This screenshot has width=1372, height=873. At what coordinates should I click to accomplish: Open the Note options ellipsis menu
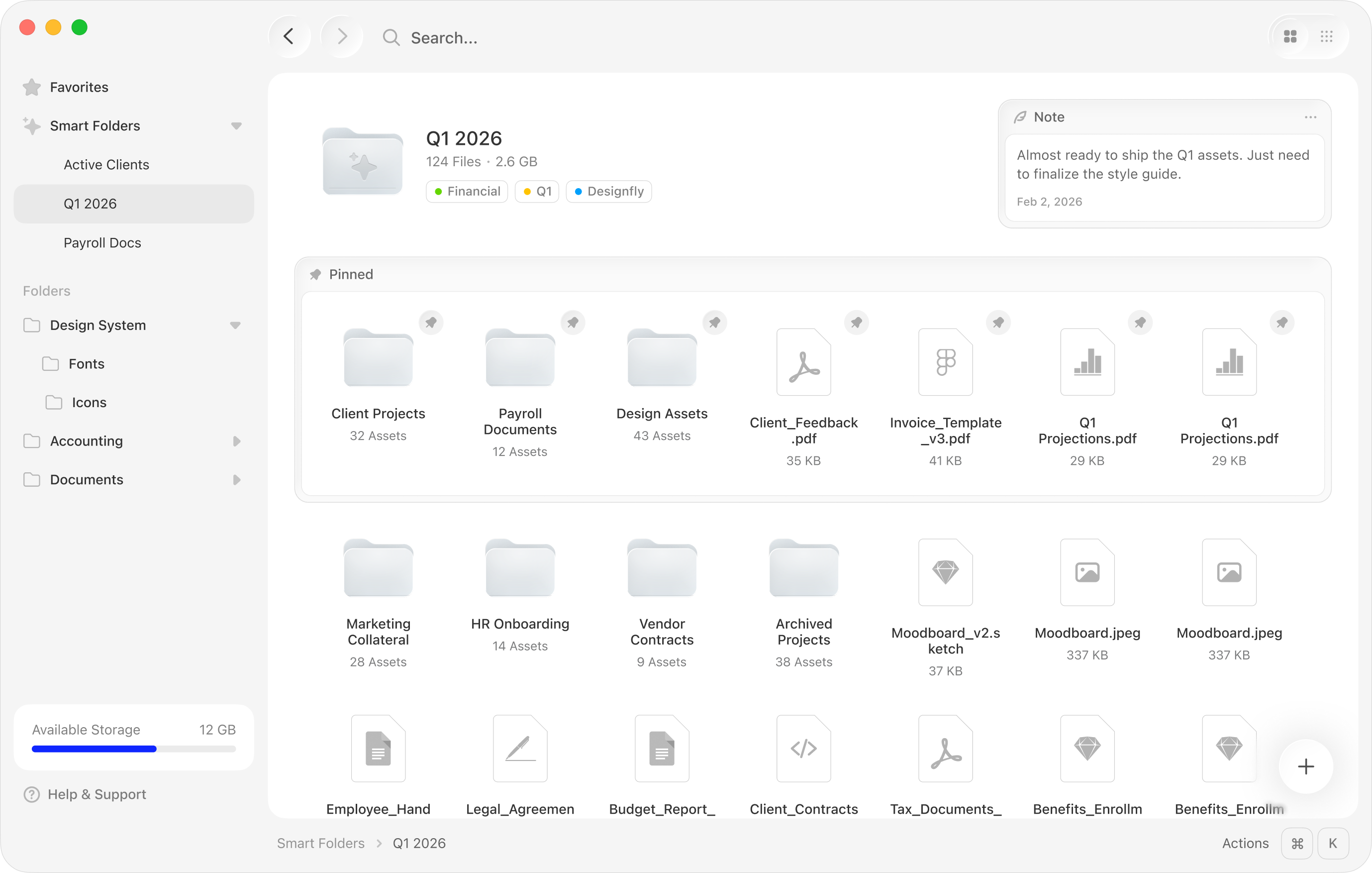[x=1310, y=117]
